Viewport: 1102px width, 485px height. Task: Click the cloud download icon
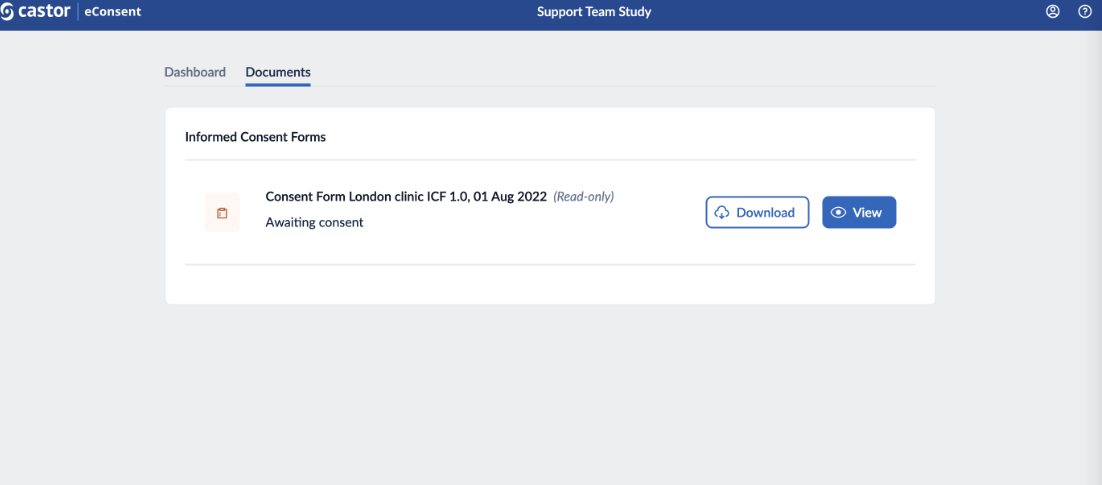[x=722, y=212]
